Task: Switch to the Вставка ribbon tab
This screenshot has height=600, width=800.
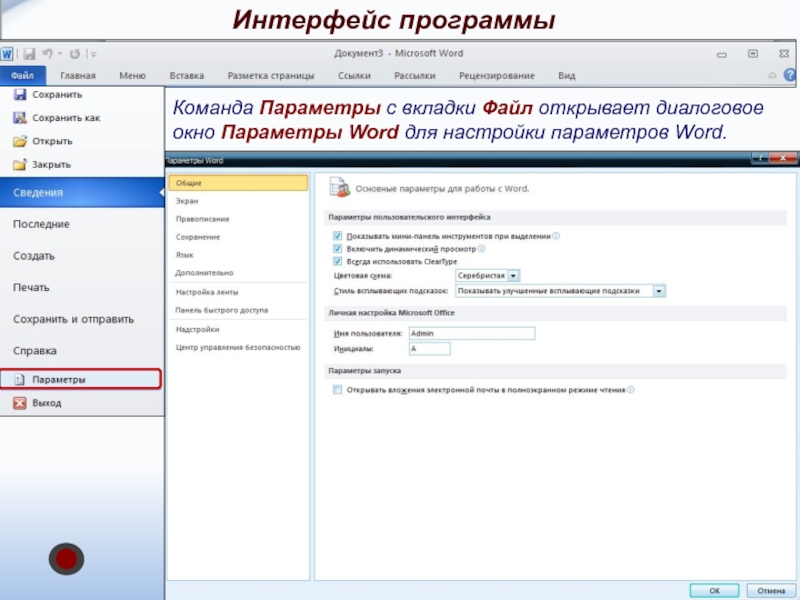Action: (186, 75)
